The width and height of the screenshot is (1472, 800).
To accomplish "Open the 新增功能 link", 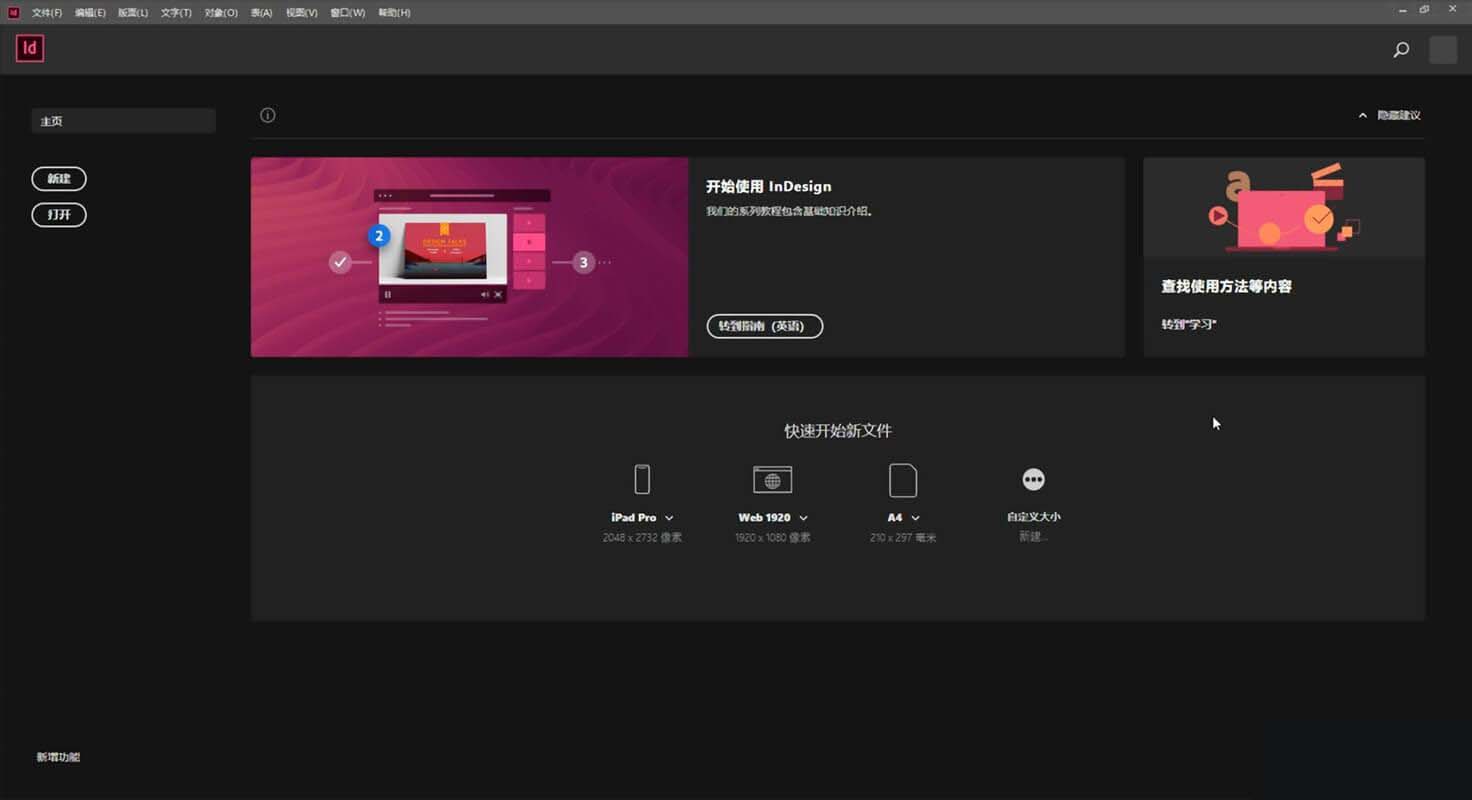I will point(58,757).
